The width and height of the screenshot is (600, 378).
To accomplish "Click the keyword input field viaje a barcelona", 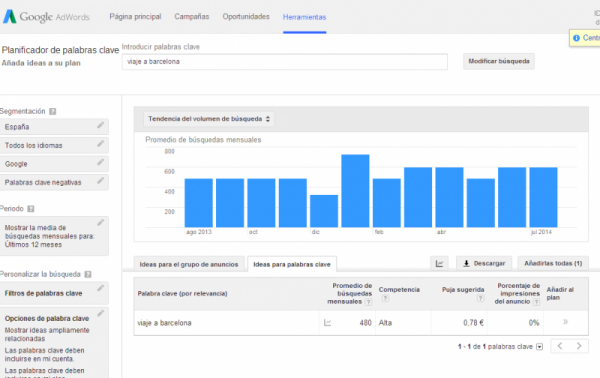I will (285, 62).
